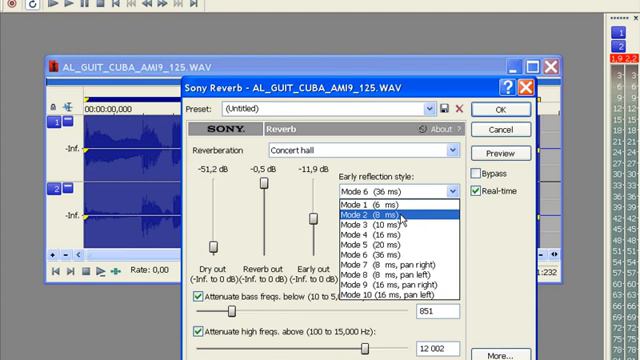The height and width of the screenshot is (360, 640).
Task: Select Mode 2 (8 ms)
Action: pos(399,215)
